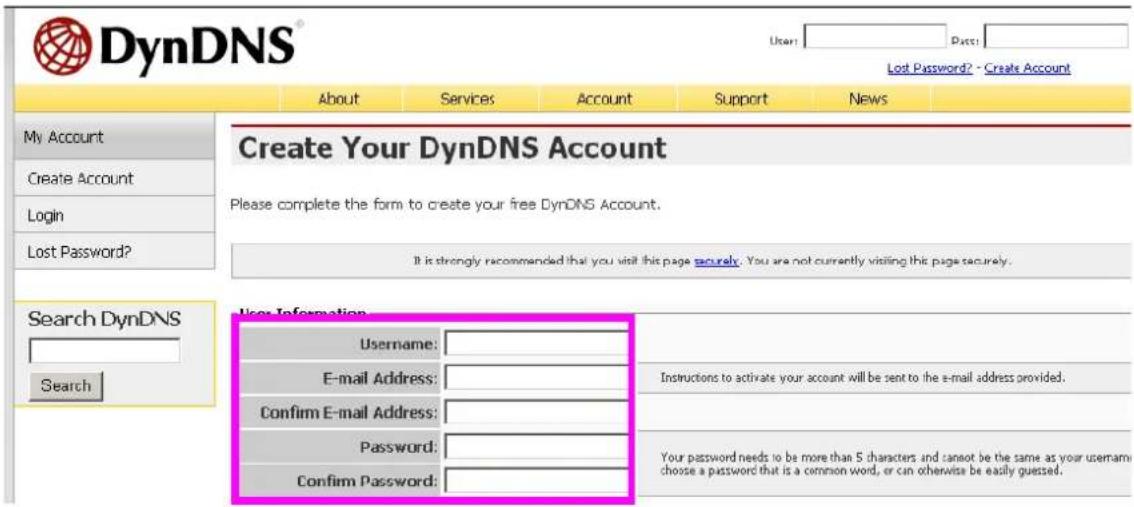The width and height of the screenshot is (1134, 507).
Task: Open the Support menu
Action: tap(741, 99)
